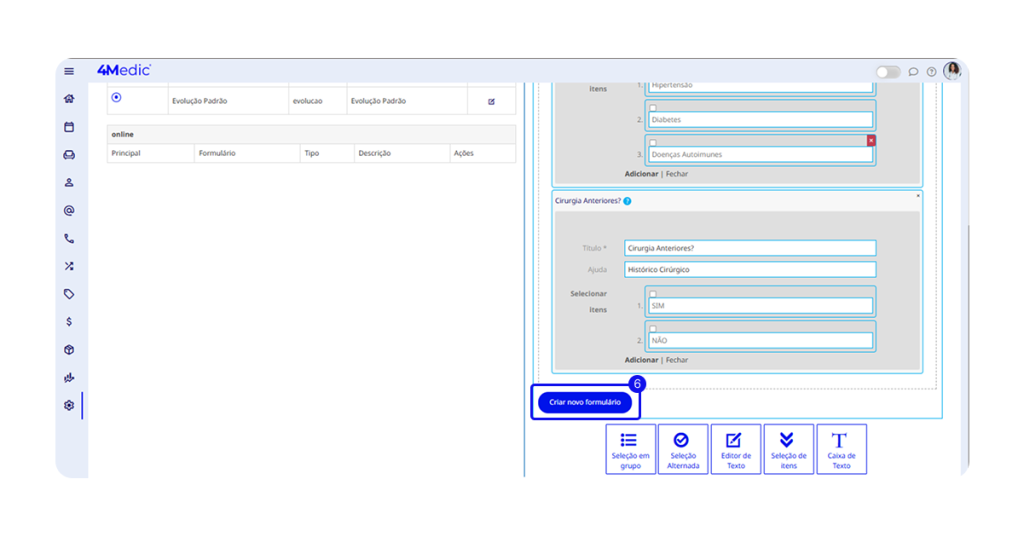Screen dimensions: 1024x537
Task: Click Adicionar under the SIM/NÃO items
Action: tap(641, 360)
